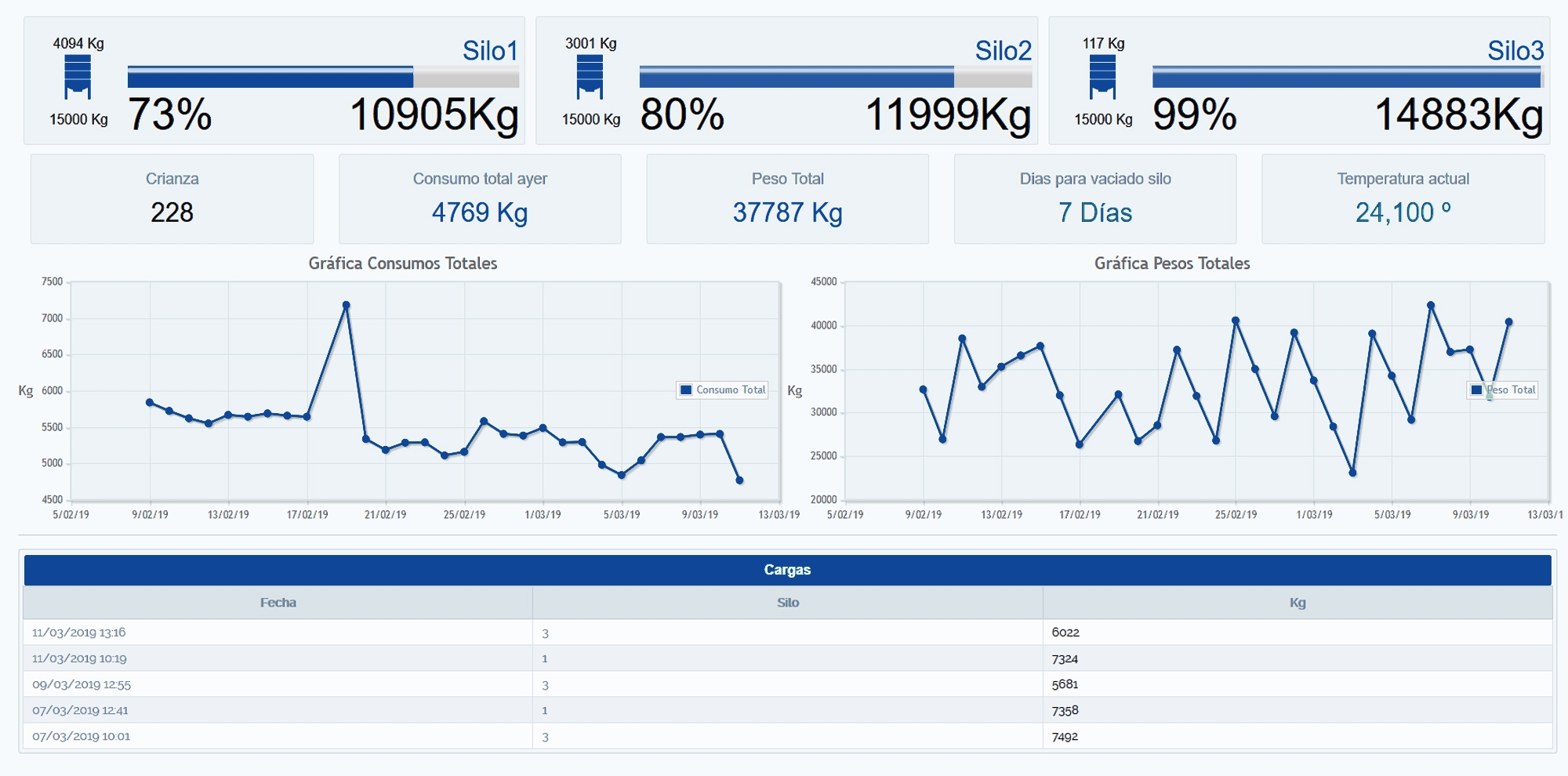Click the 6022 Kg cell
Image resolution: width=1568 pixels, height=776 pixels.
(1298, 633)
